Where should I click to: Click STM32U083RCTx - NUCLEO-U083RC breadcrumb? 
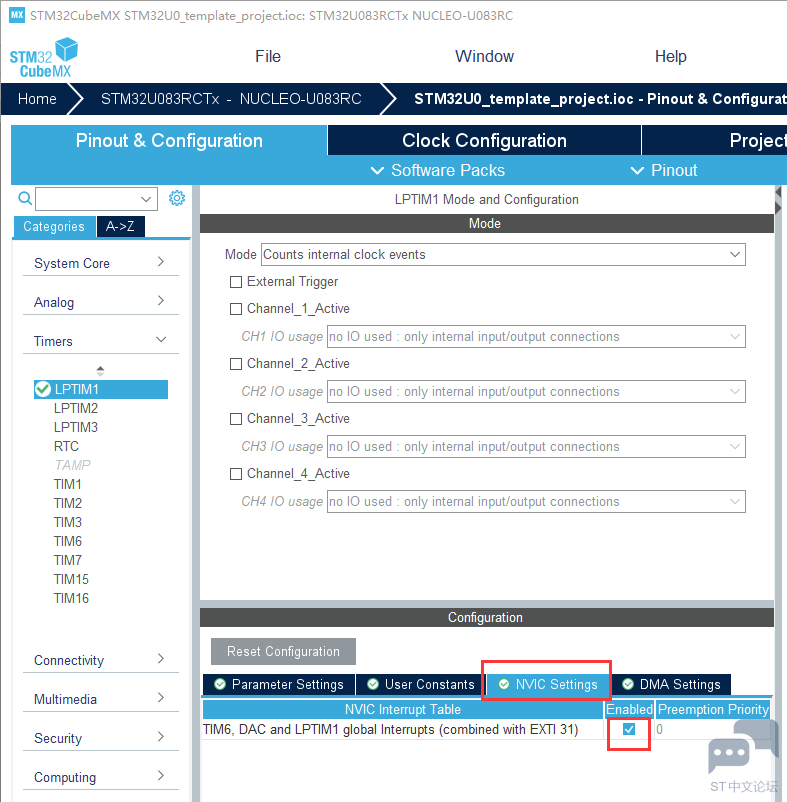(x=231, y=99)
